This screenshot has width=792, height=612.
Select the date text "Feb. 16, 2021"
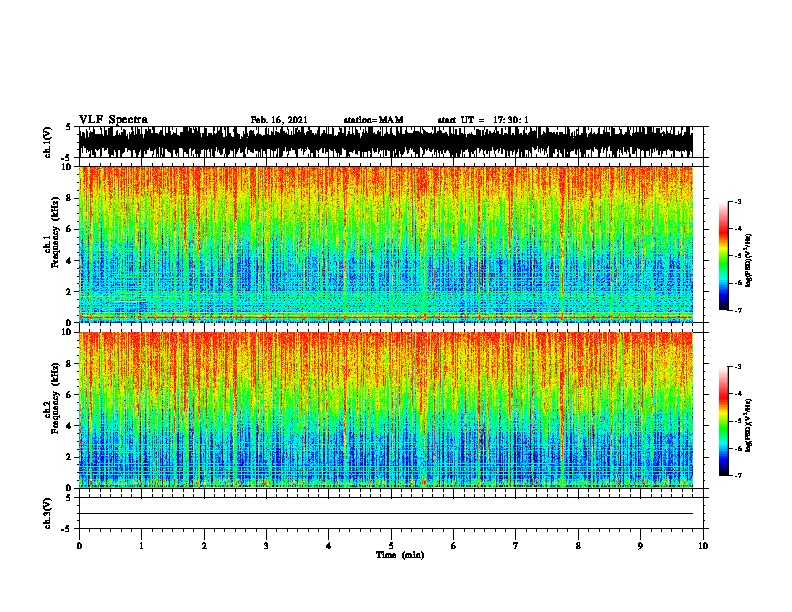[x=279, y=120]
